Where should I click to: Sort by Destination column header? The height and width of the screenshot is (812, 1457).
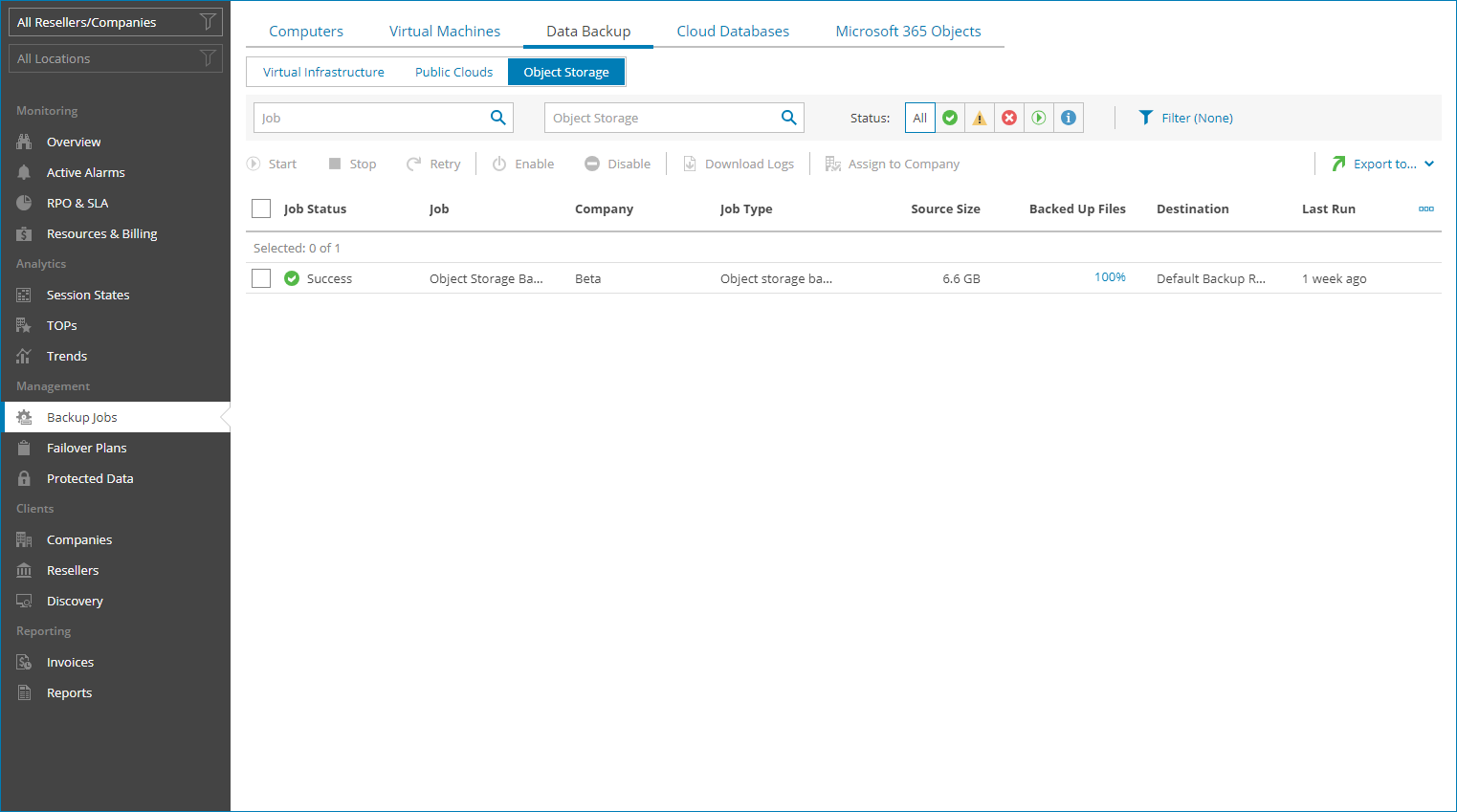click(x=1192, y=208)
